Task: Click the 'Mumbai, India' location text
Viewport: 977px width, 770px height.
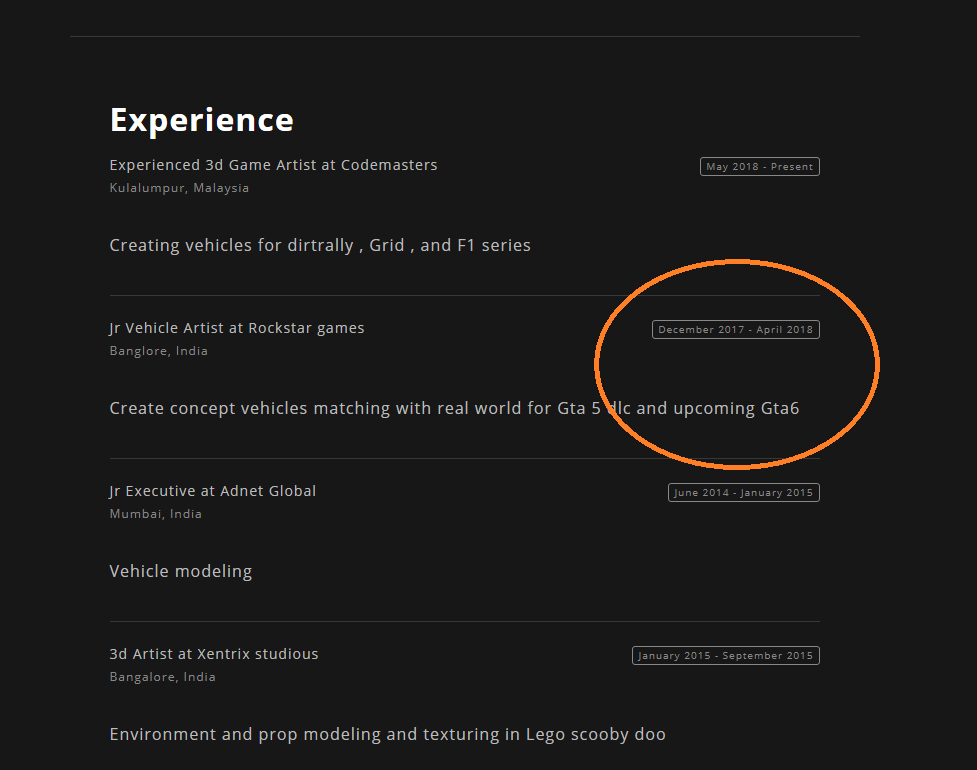Action: [x=156, y=514]
